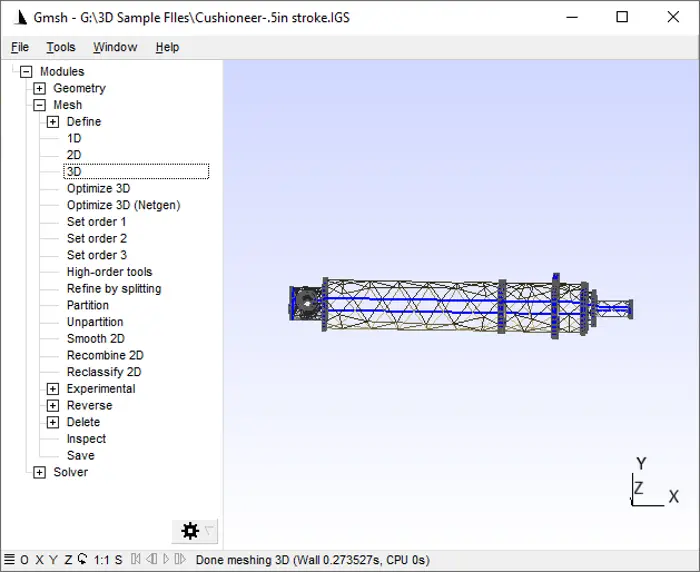Click the Solver label
700x572 pixels.
click(71, 472)
